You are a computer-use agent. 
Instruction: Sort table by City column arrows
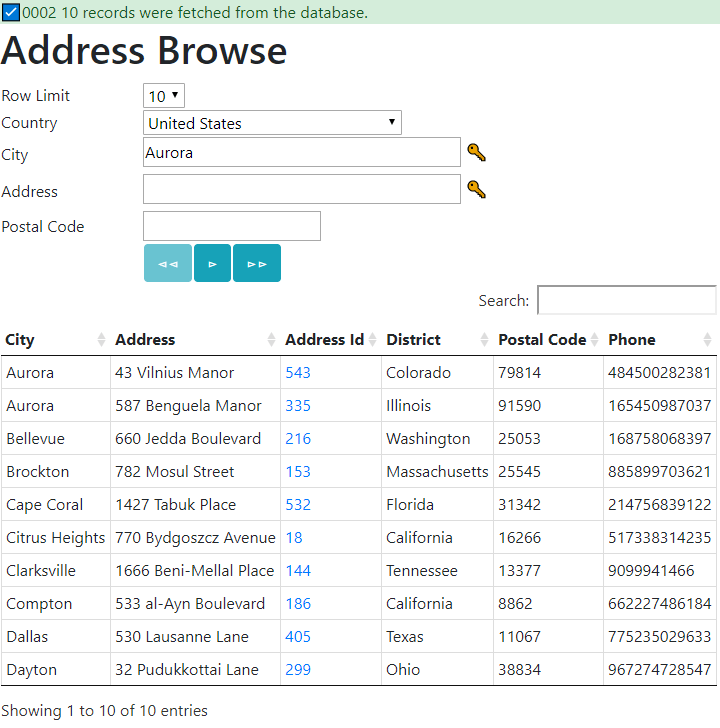coord(101,340)
